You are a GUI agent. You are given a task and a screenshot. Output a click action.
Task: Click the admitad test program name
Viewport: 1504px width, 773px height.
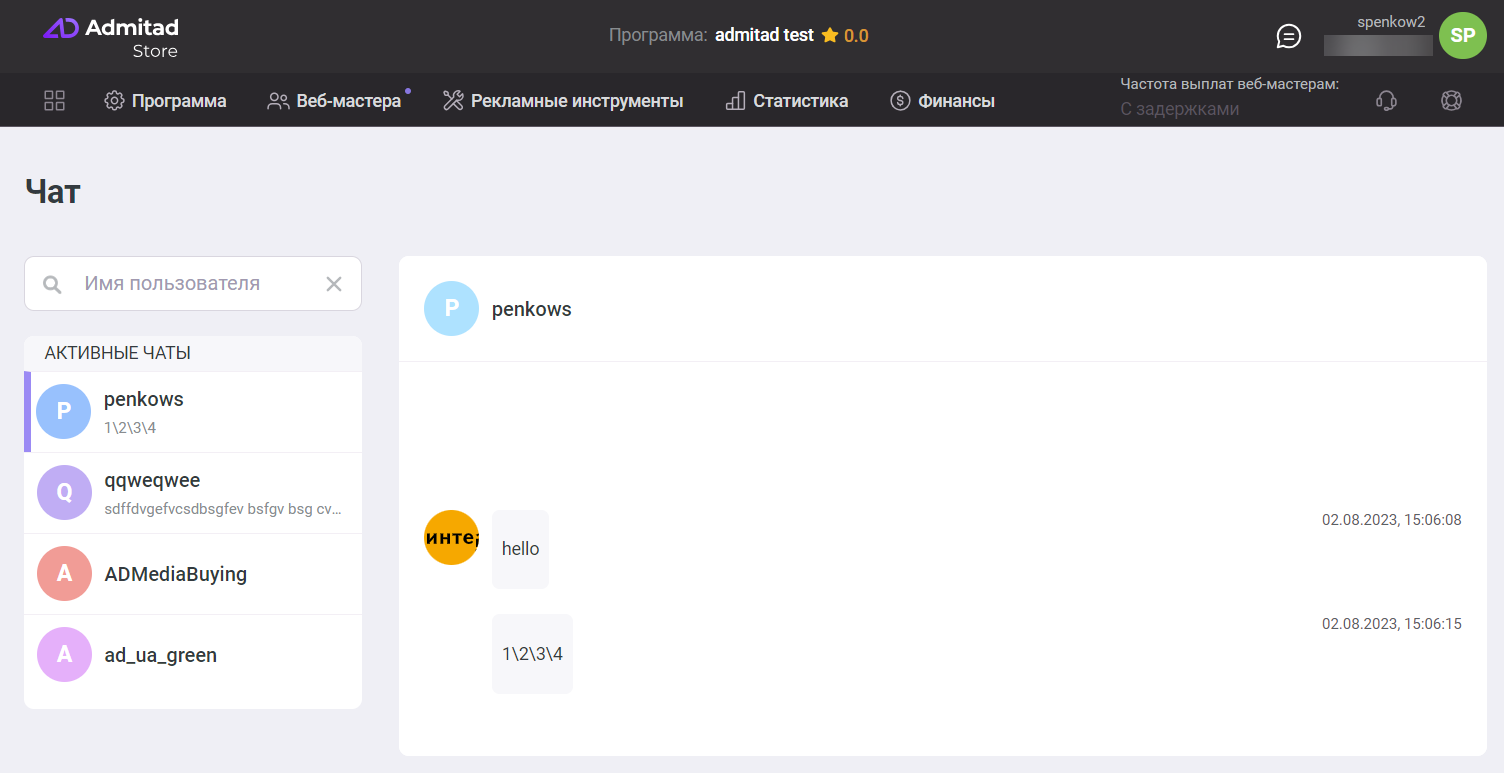pyautogui.click(x=764, y=35)
